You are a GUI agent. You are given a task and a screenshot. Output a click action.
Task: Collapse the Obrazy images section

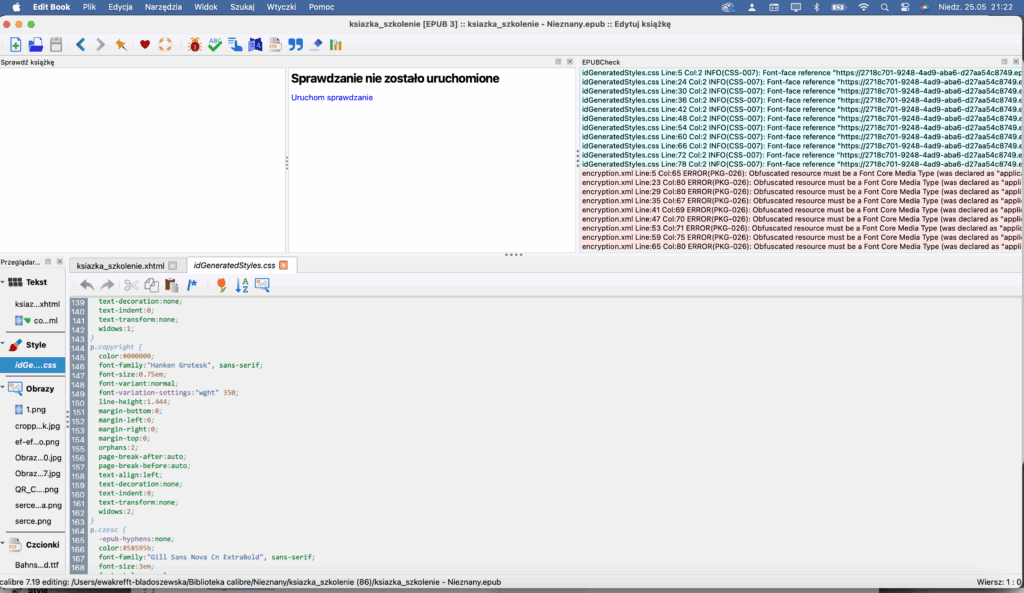(3, 388)
